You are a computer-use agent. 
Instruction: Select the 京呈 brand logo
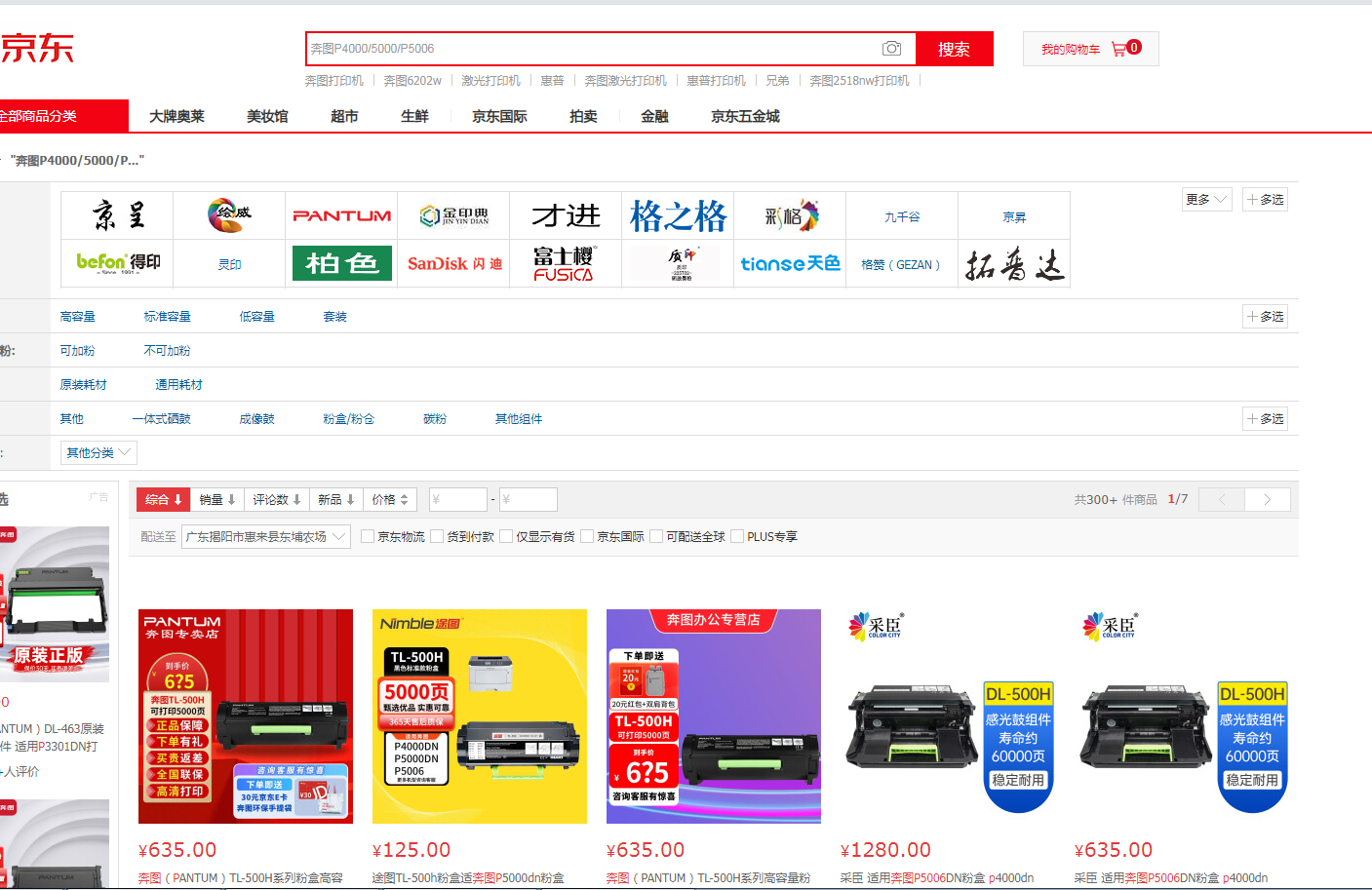click(117, 215)
